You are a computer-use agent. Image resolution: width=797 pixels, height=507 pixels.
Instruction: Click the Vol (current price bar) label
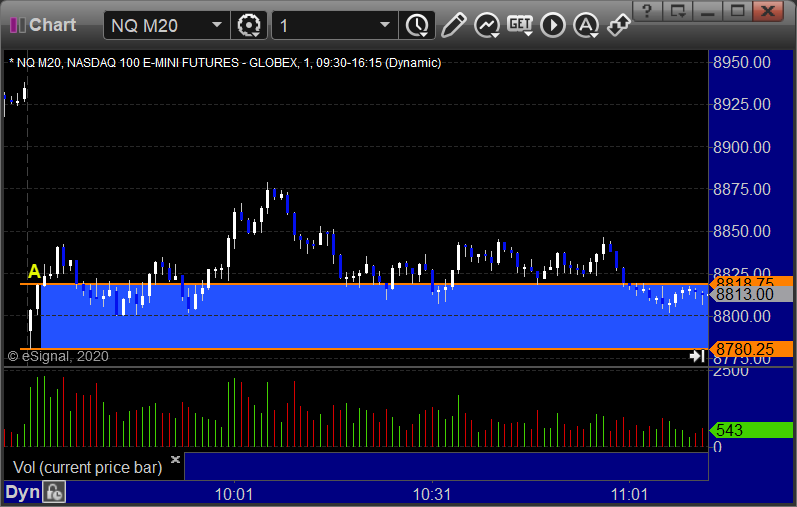[x=87, y=467]
